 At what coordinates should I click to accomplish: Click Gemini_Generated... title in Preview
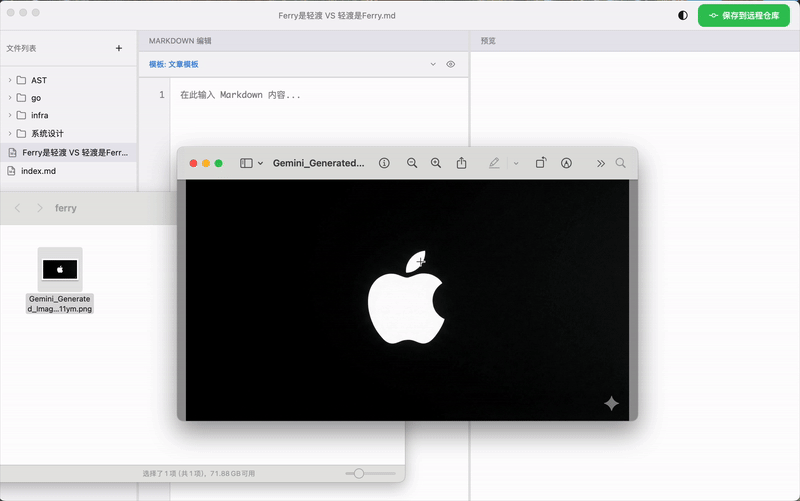318,163
